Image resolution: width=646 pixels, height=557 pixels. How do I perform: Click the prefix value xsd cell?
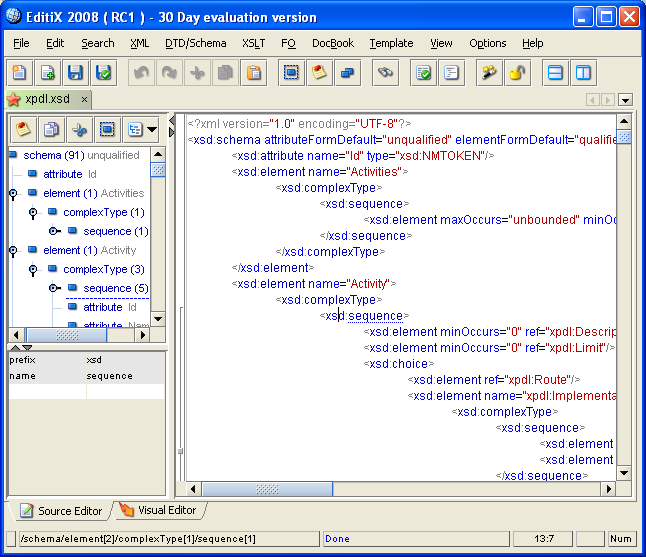click(x=125, y=360)
